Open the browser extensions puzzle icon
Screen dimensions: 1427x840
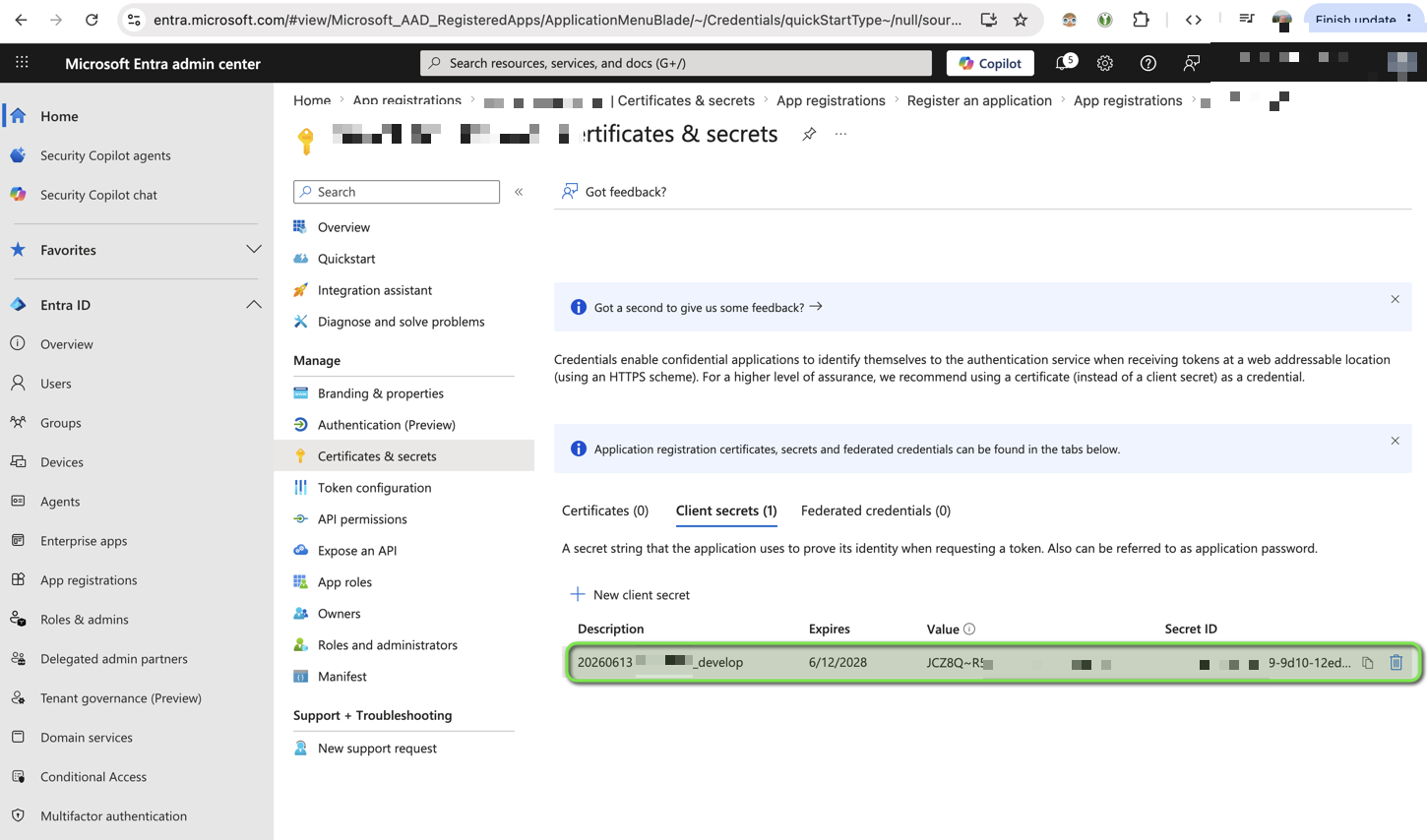[x=1141, y=20]
